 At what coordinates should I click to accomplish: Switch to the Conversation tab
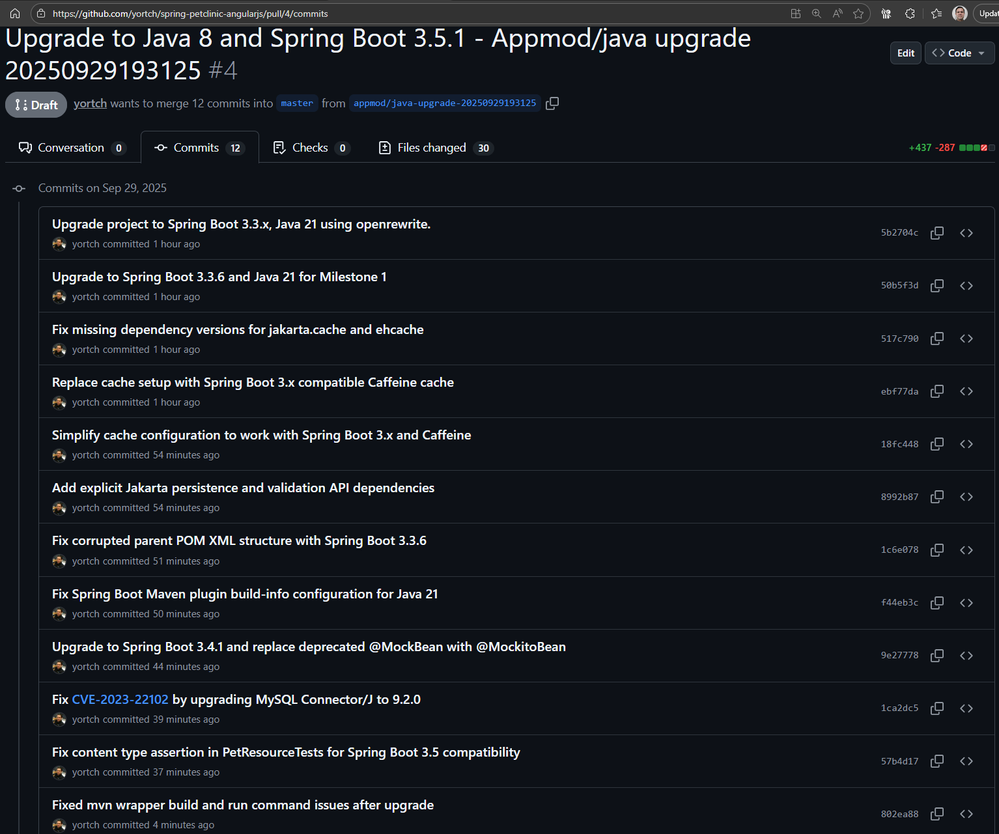71,148
